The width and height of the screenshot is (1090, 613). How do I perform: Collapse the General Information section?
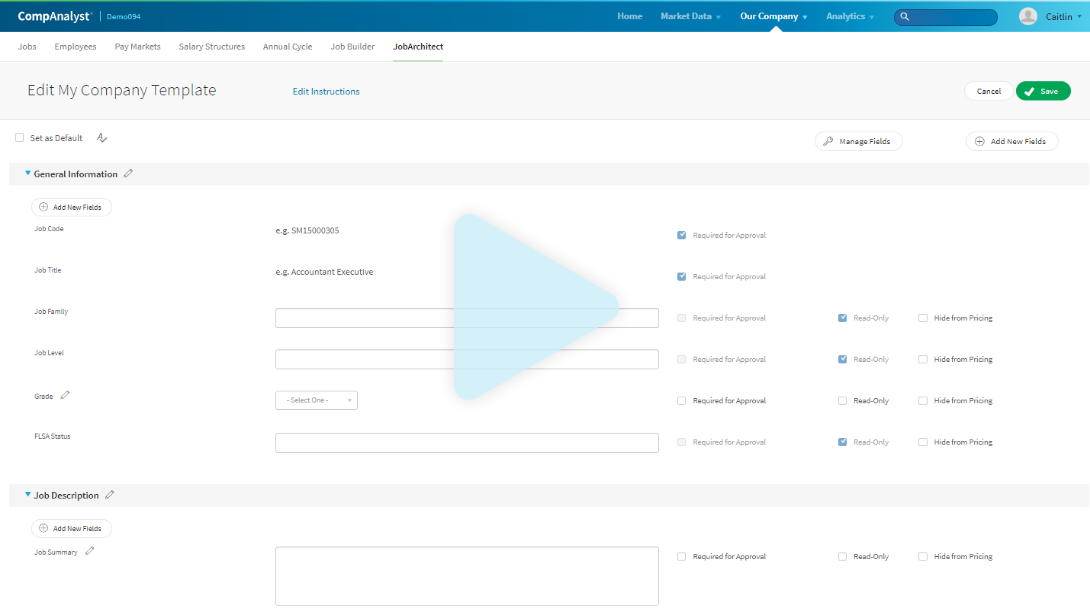28,174
